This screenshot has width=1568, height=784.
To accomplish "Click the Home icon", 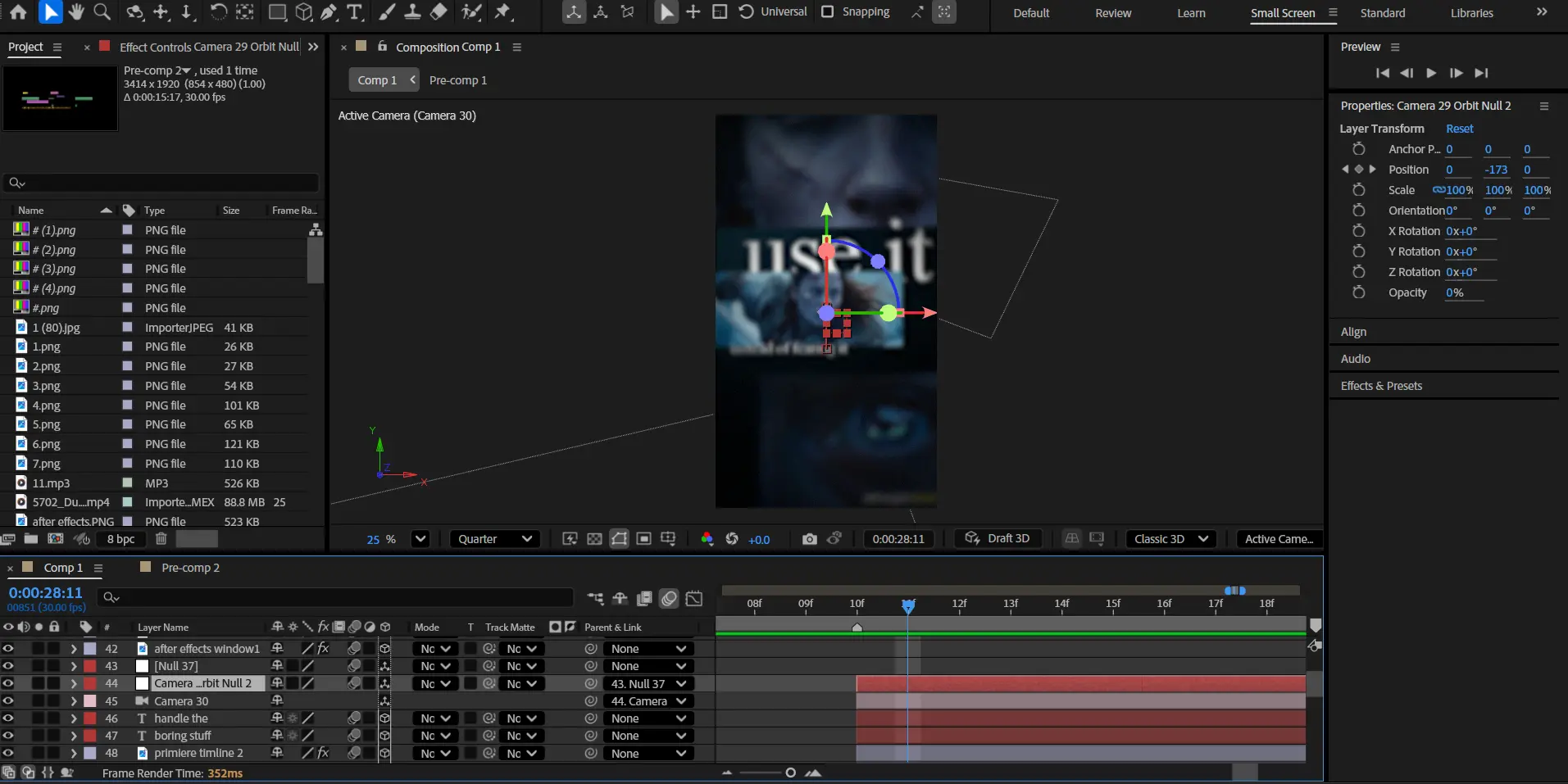I will [18, 11].
